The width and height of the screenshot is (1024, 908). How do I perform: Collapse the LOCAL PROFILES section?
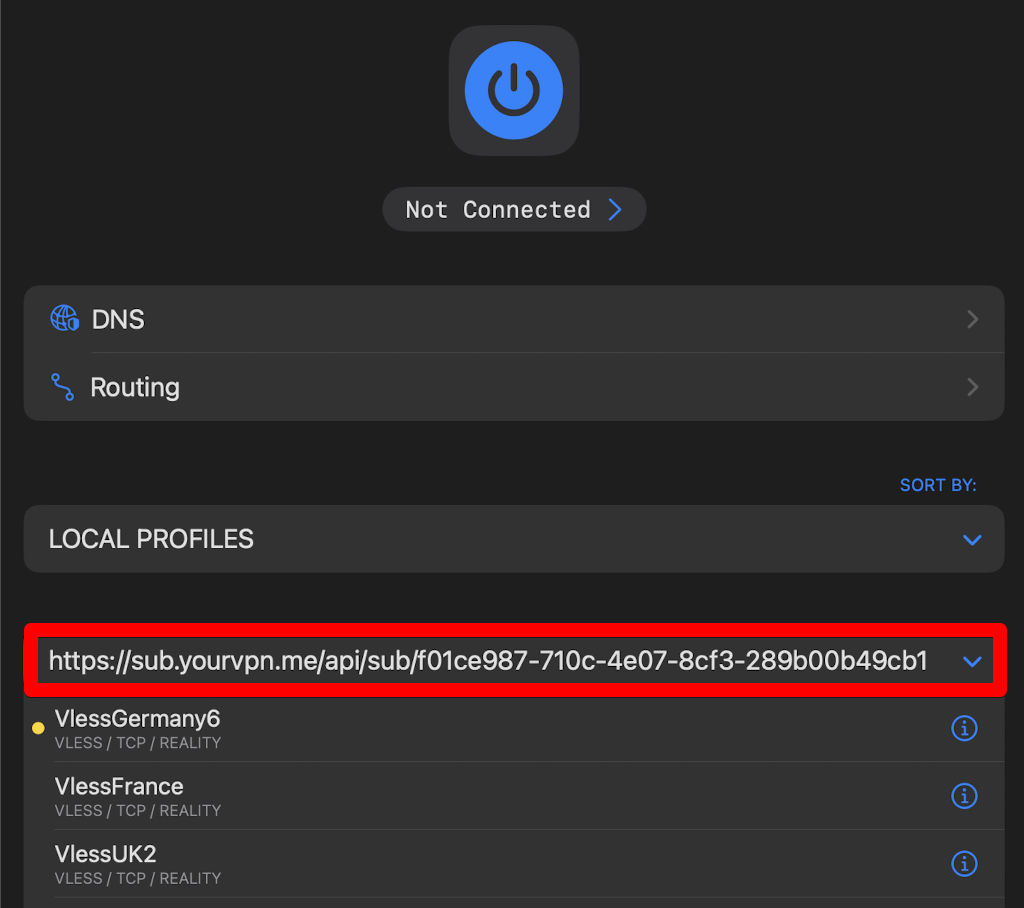click(971, 539)
